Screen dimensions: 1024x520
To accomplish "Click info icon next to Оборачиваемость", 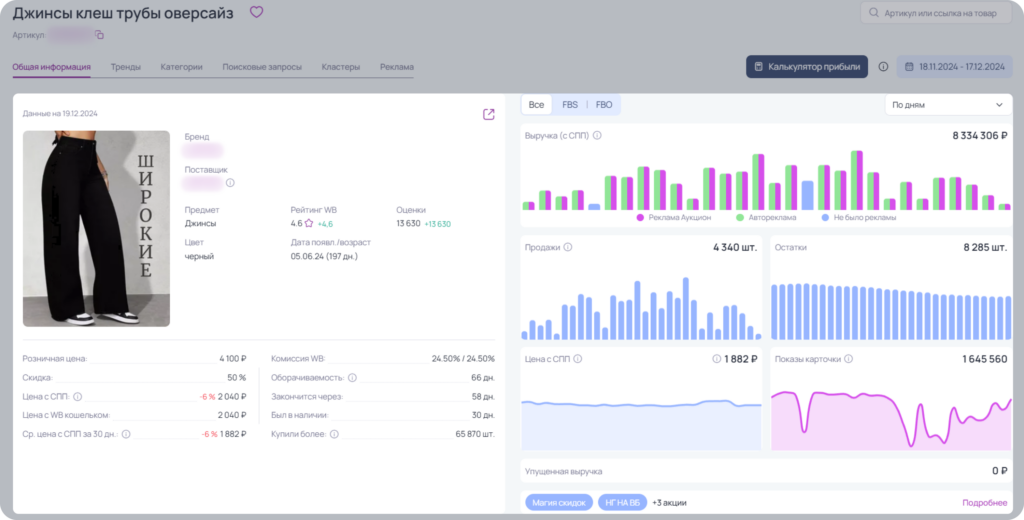I will pos(352,378).
